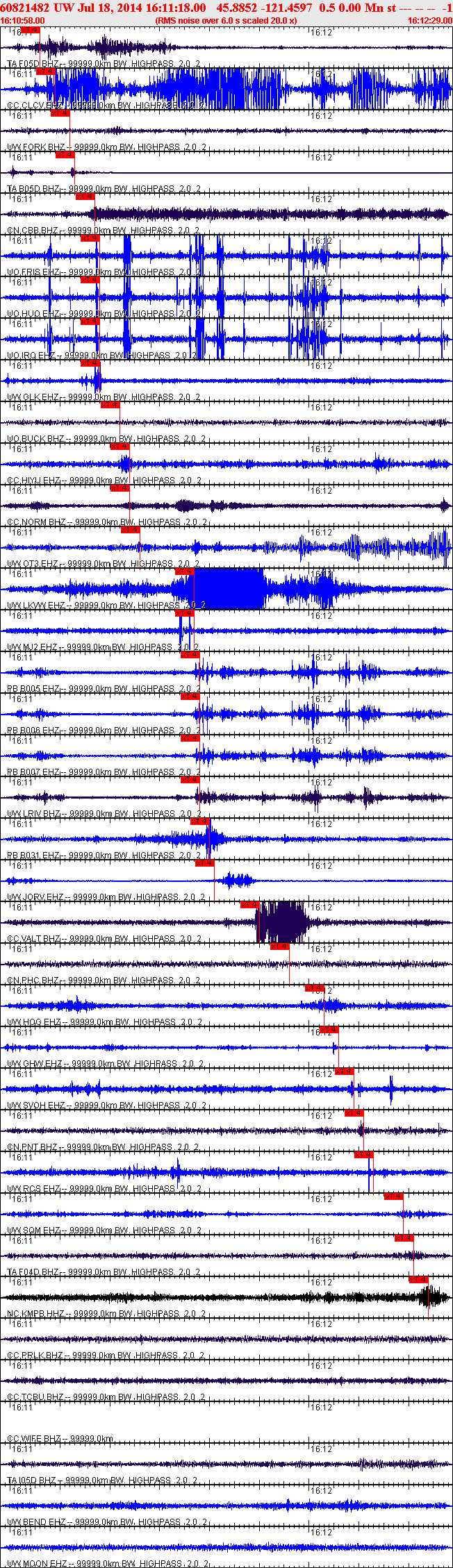Select the UW LRIV BHZ station label
Screen dimensions: 453x1568
[33, 814]
